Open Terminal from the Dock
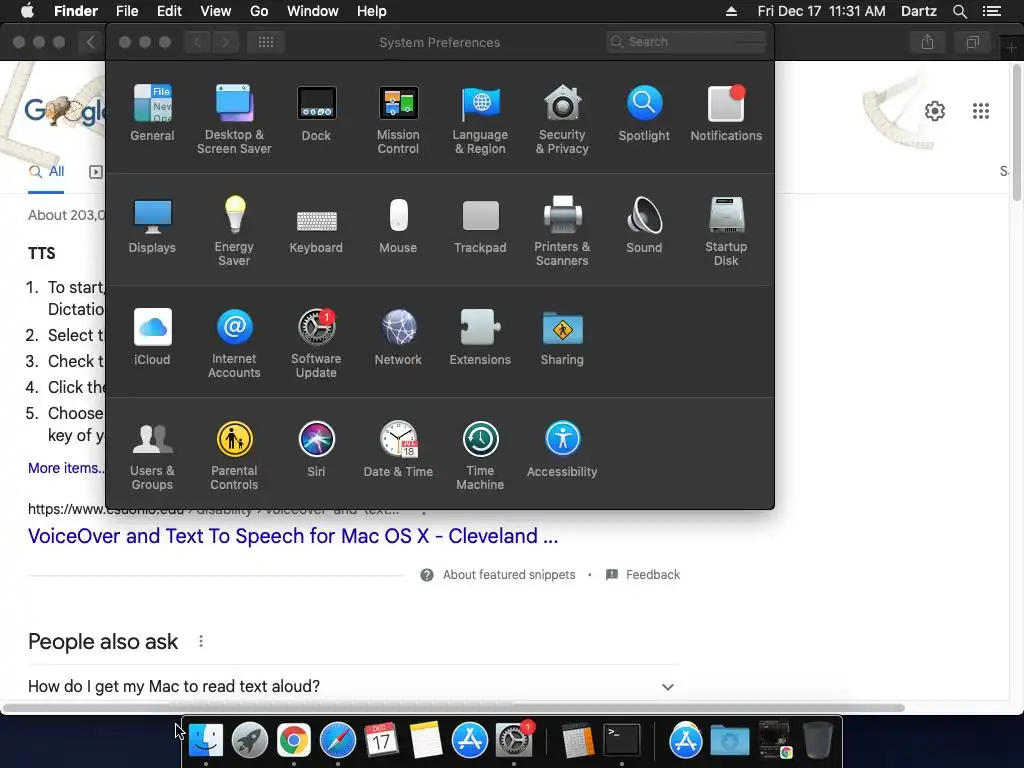Image resolution: width=1024 pixels, height=768 pixels. click(x=622, y=740)
